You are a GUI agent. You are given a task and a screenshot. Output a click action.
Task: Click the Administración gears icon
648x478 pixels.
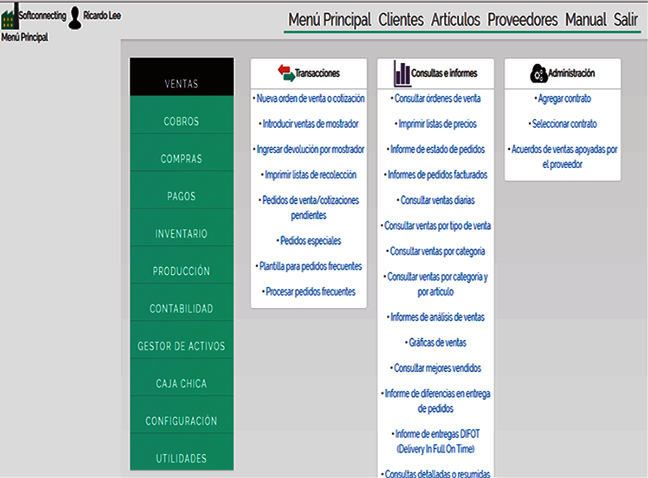(x=538, y=73)
